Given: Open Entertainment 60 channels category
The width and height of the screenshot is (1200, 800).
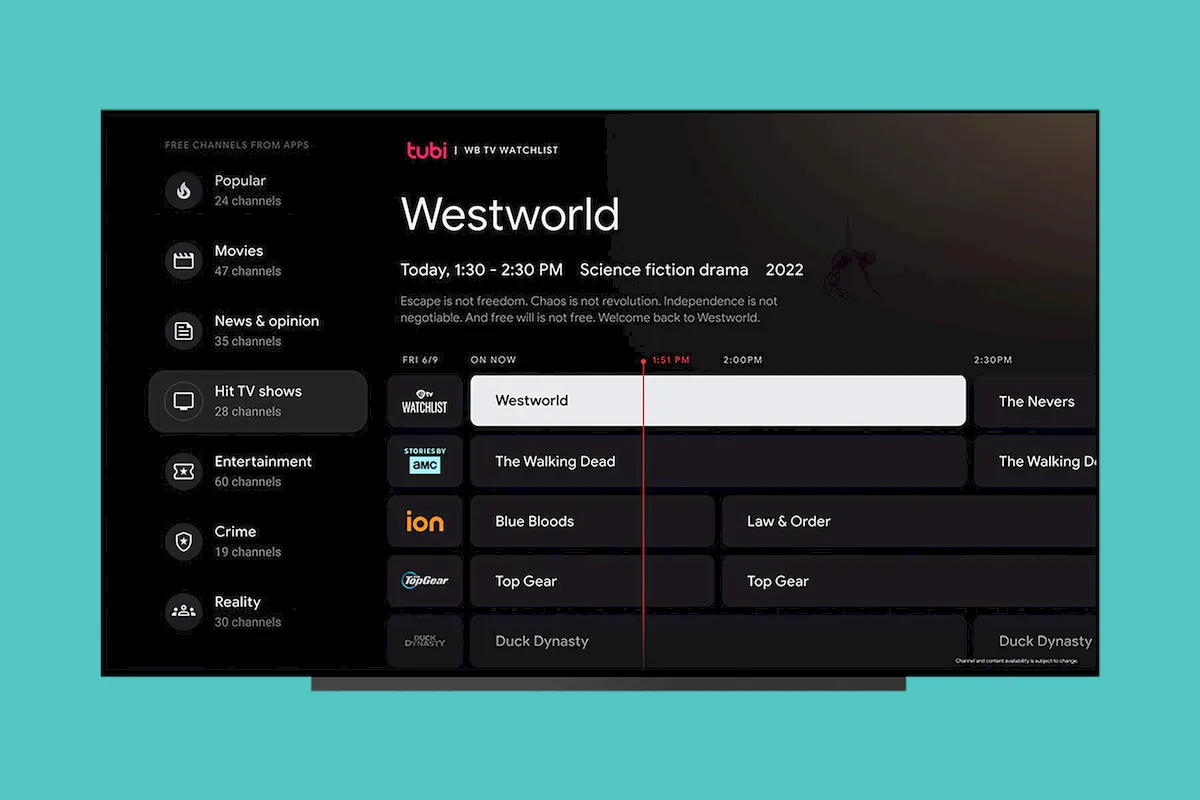Looking at the screenshot, I should pyautogui.click(x=258, y=471).
